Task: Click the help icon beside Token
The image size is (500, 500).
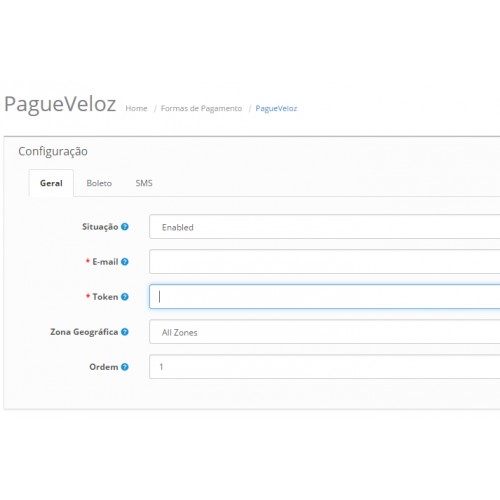Action: click(x=125, y=297)
